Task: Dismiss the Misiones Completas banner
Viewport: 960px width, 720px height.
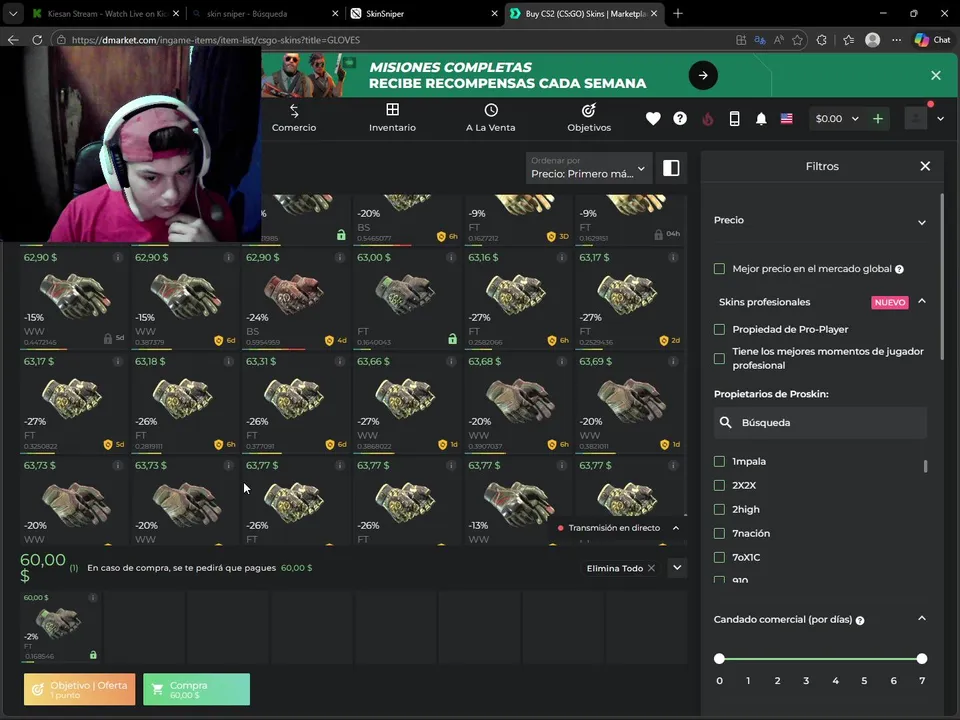Action: pos(936,75)
